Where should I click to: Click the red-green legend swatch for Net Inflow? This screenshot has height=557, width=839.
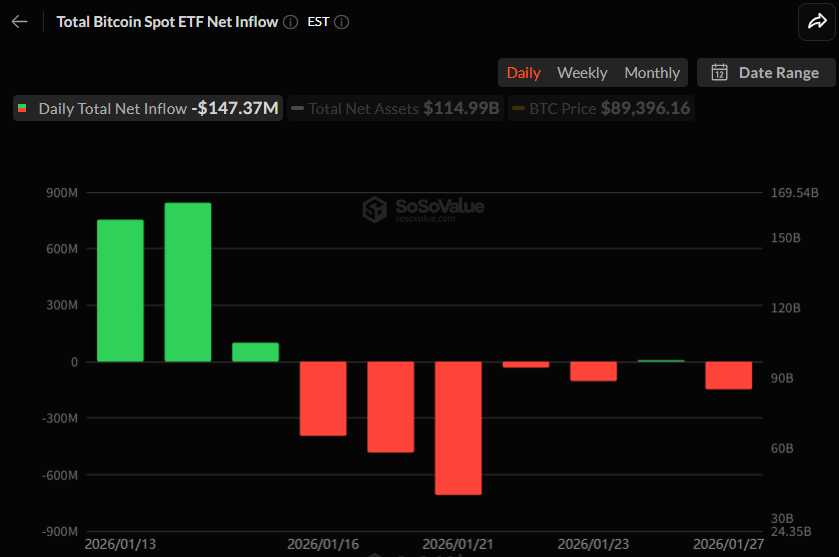23,108
